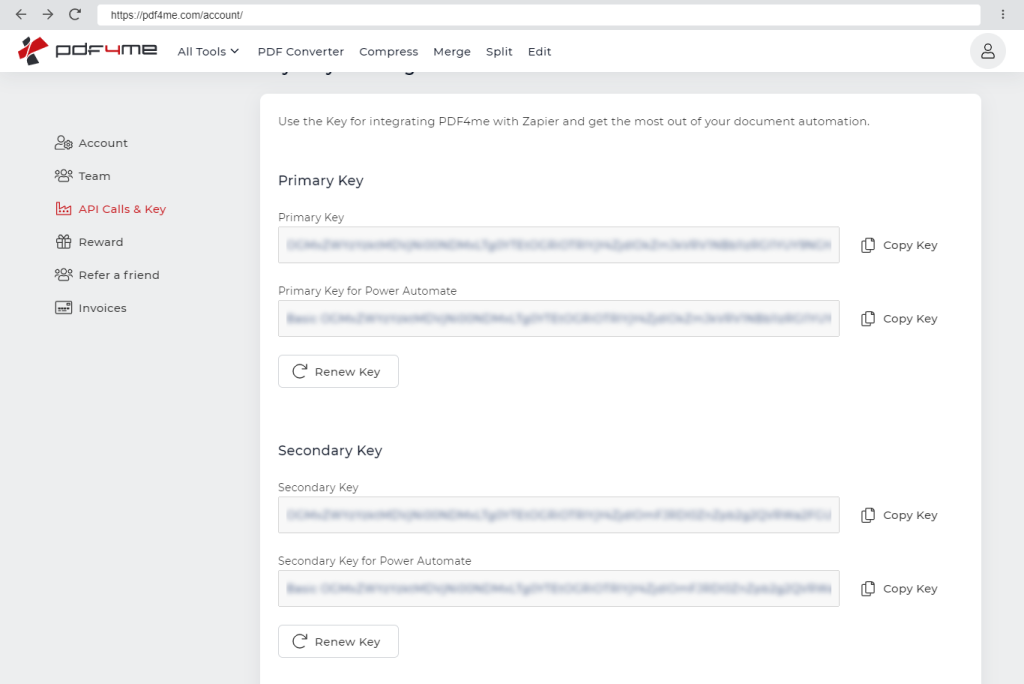Click the Secondary Key text field
This screenshot has height=684, width=1024.
[x=558, y=515]
